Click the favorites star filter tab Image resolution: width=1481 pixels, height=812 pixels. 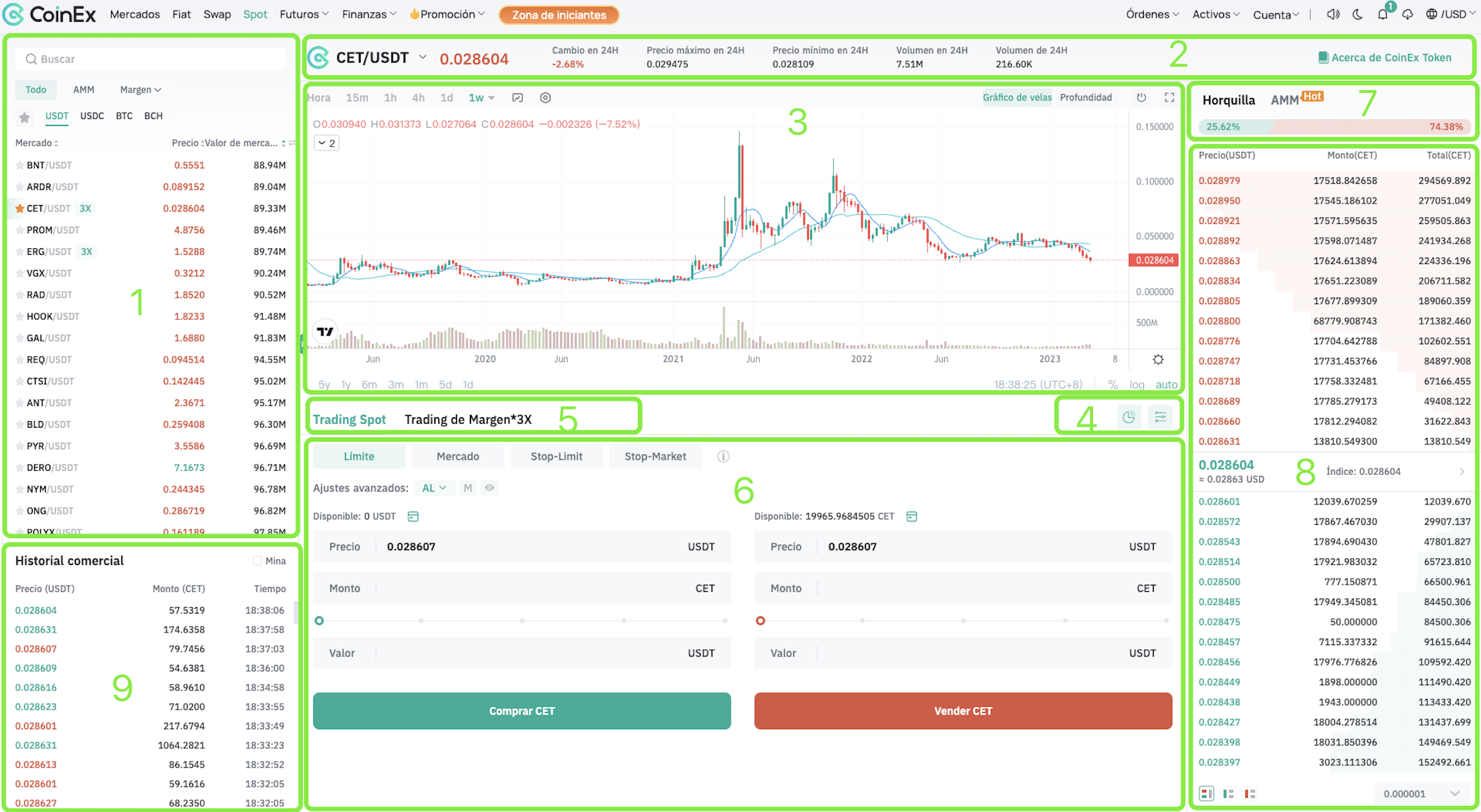click(x=24, y=117)
